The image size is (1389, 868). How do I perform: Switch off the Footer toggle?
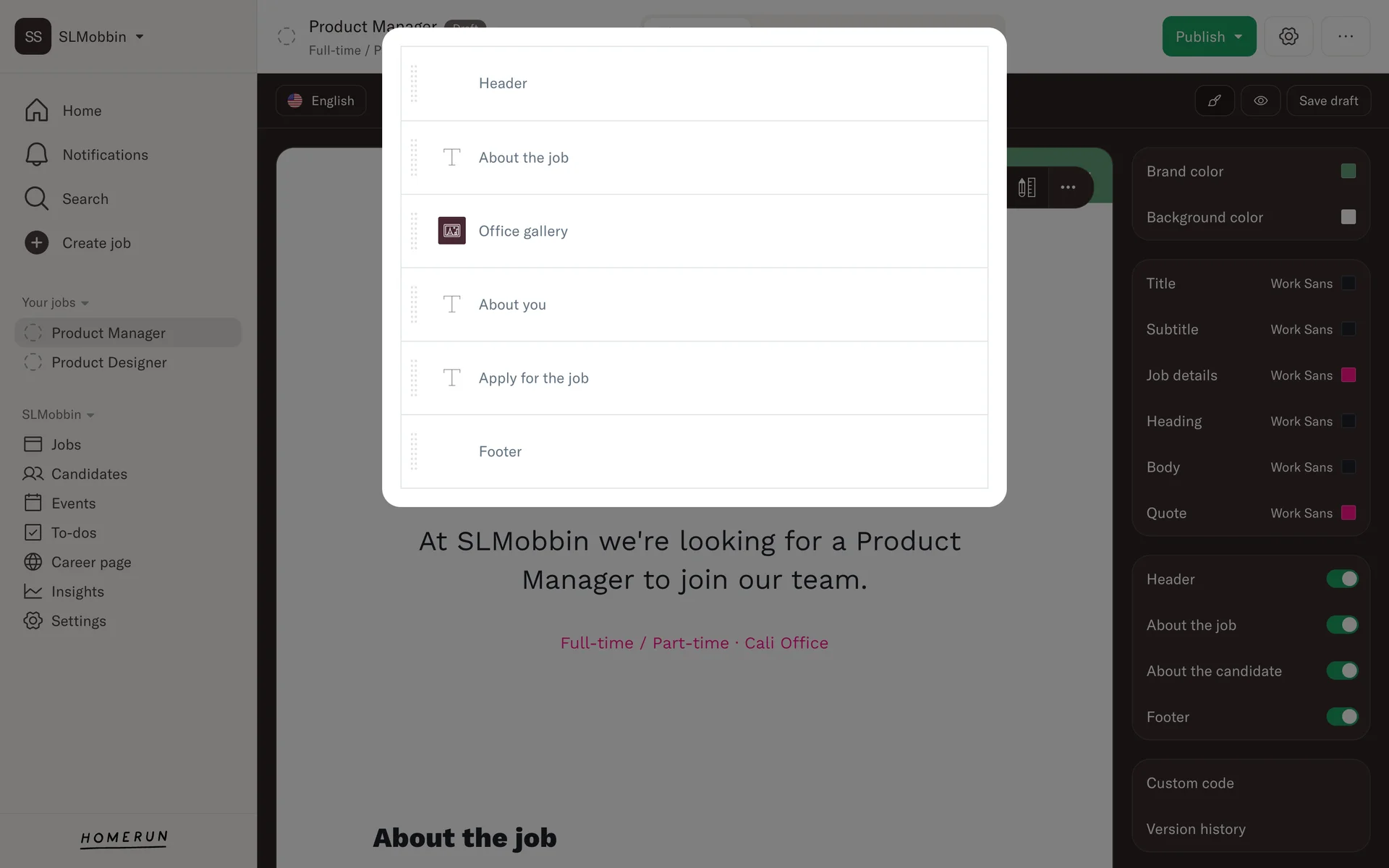(x=1342, y=717)
